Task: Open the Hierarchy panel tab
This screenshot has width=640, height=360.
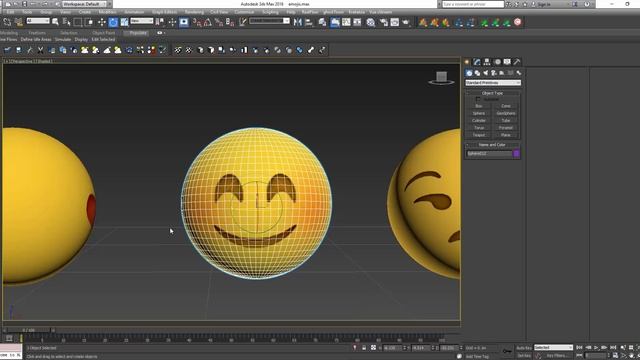Action: 487,62
